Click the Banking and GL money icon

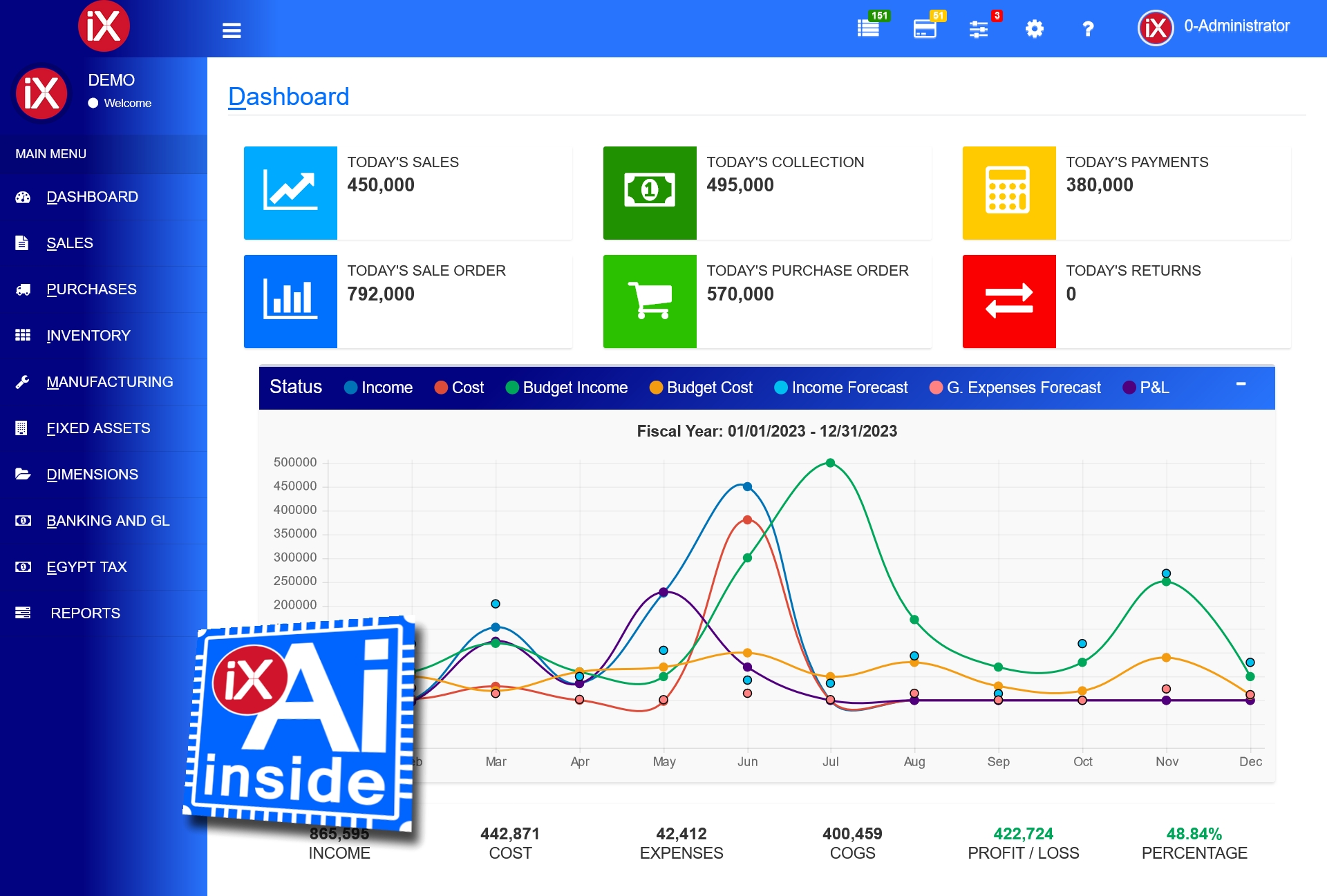(23, 521)
